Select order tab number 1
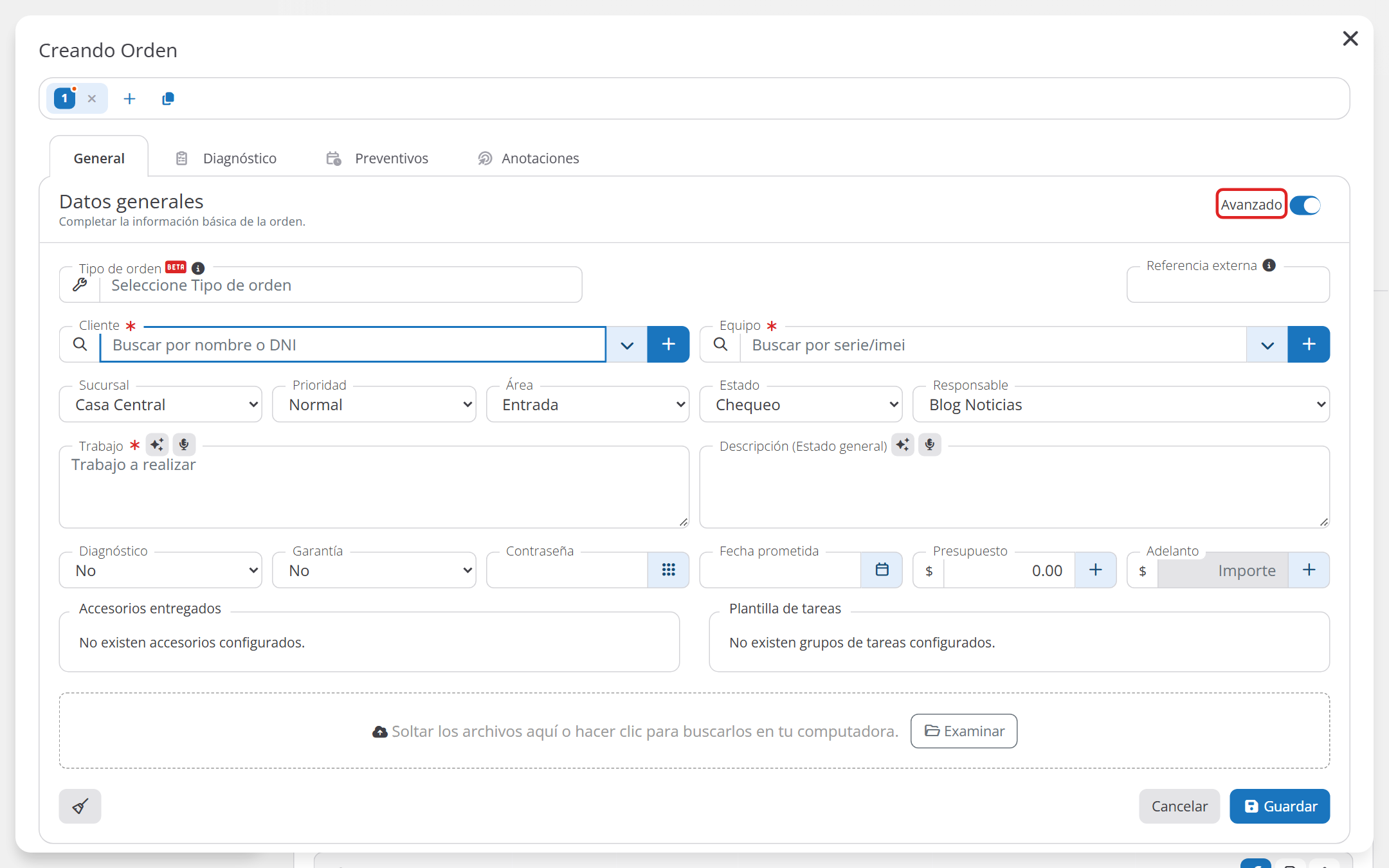Viewport: 1389px width, 868px height. [x=64, y=98]
